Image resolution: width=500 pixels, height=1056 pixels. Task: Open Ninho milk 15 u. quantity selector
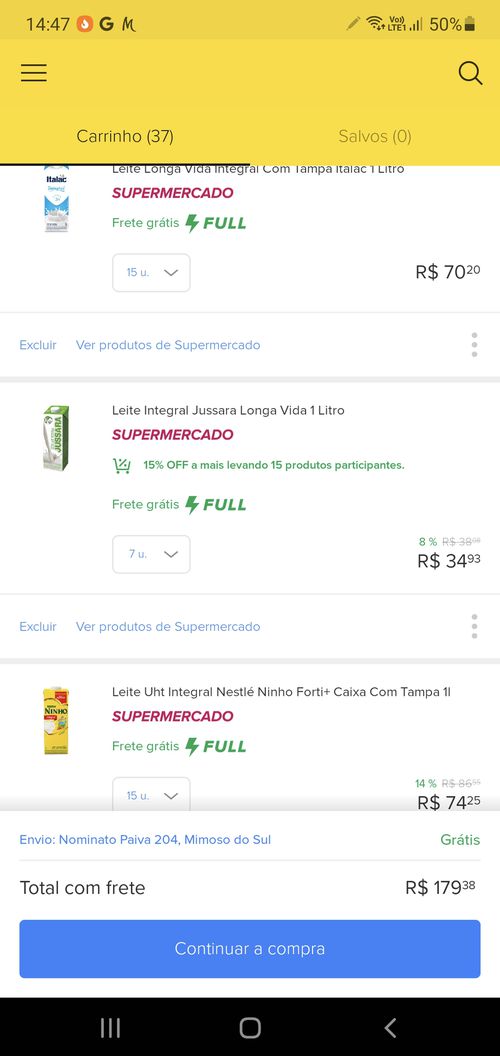click(151, 795)
